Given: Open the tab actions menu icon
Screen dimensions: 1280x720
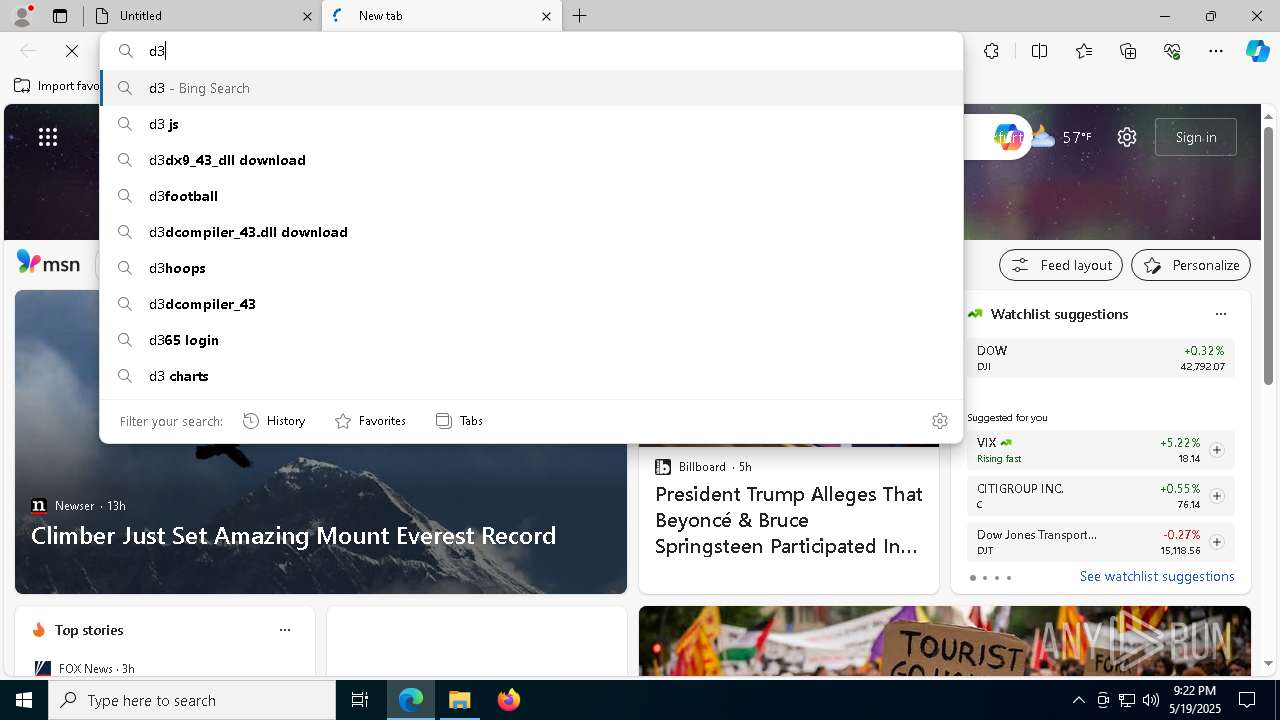Looking at the screenshot, I should coord(60,16).
